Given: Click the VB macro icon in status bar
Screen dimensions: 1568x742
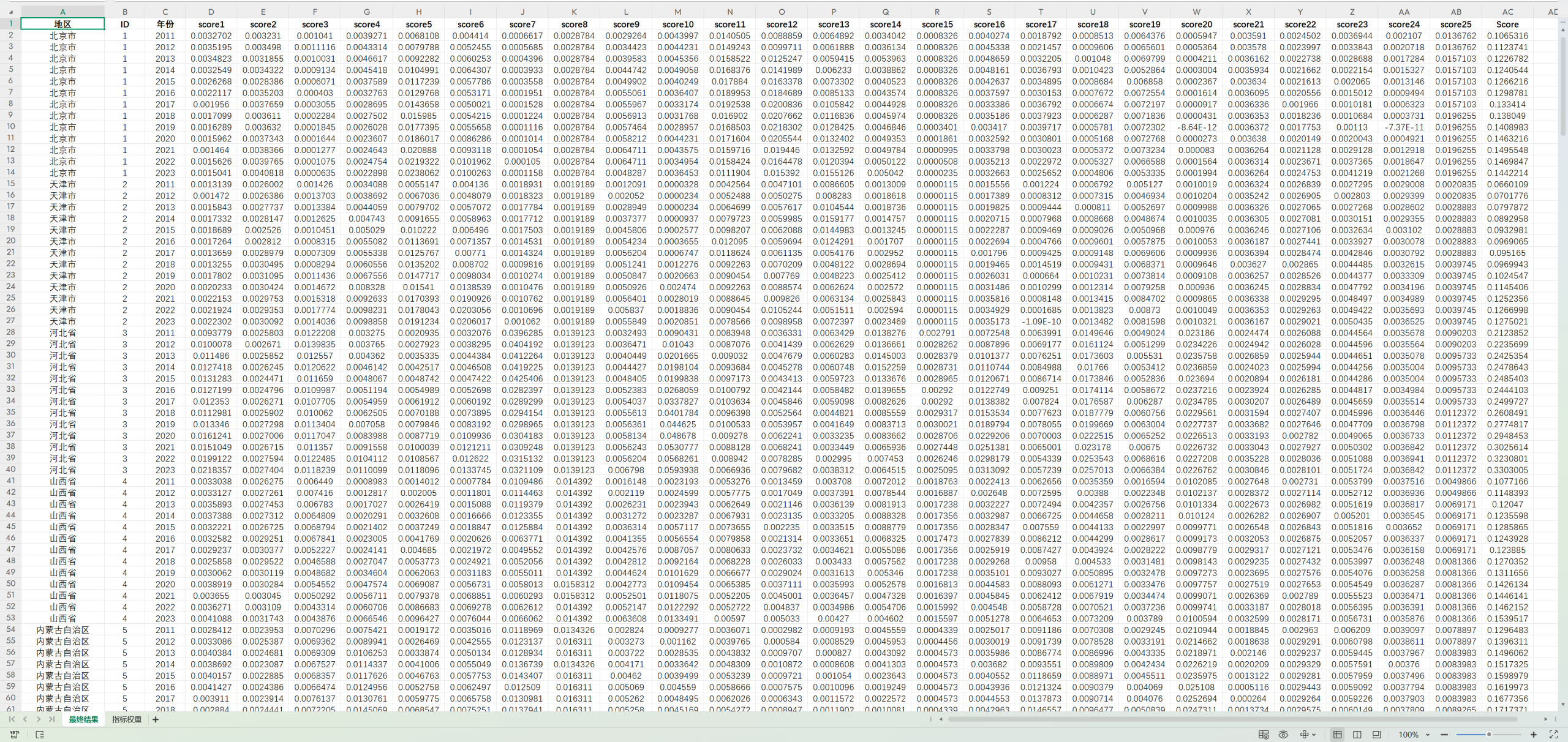Looking at the screenshot, I should pyautogui.click(x=15, y=734).
